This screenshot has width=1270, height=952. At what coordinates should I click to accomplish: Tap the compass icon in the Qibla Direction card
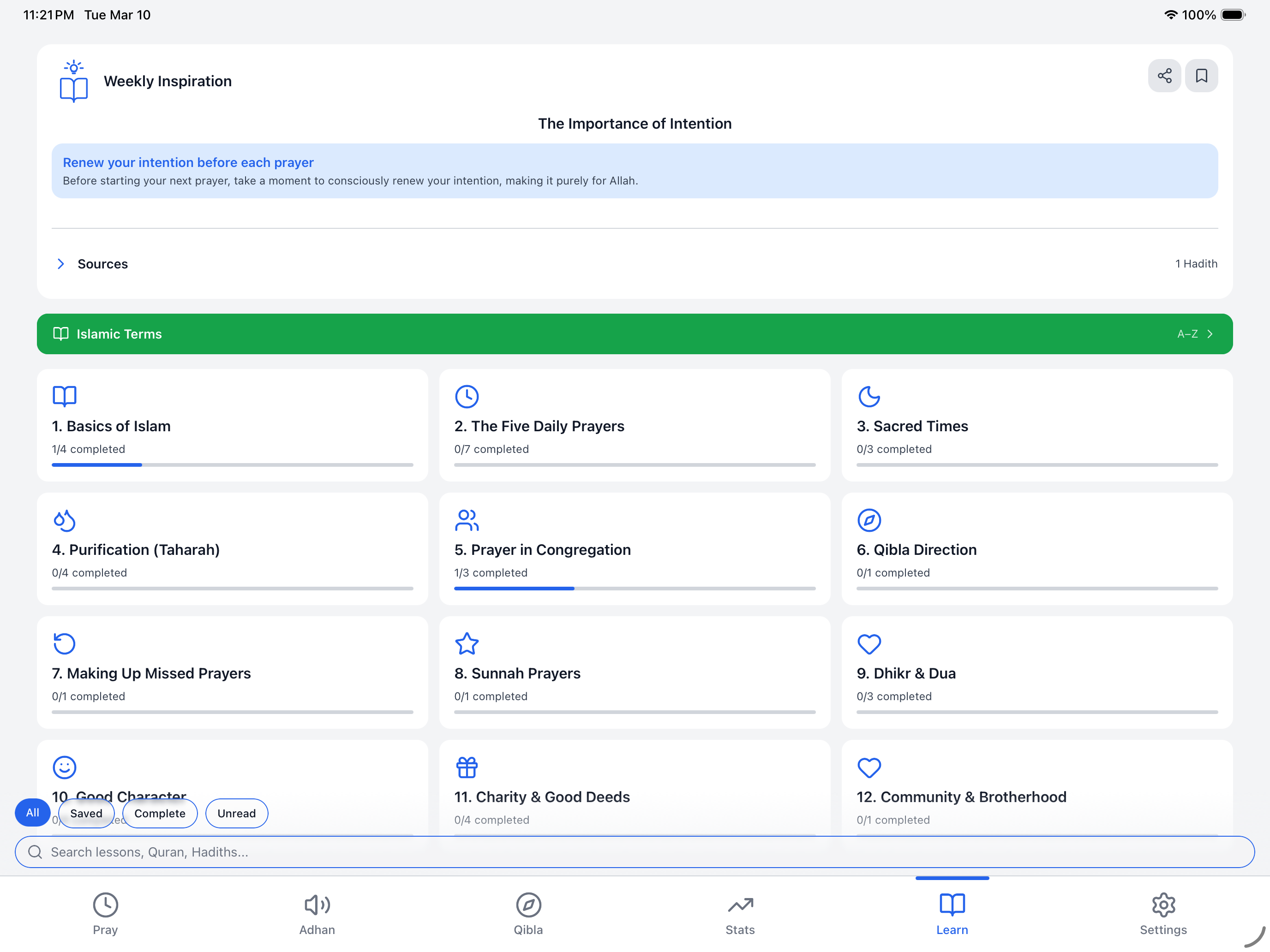(x=869, y=520)
